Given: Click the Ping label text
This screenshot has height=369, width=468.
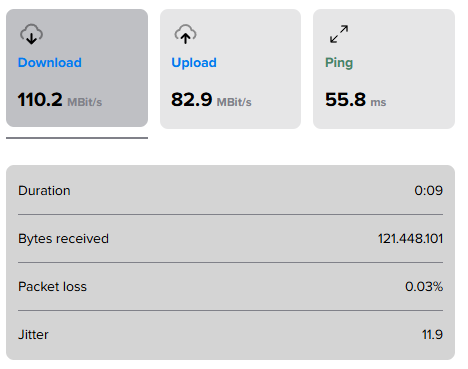Looking at the screenshot, I should click(339, 63).
